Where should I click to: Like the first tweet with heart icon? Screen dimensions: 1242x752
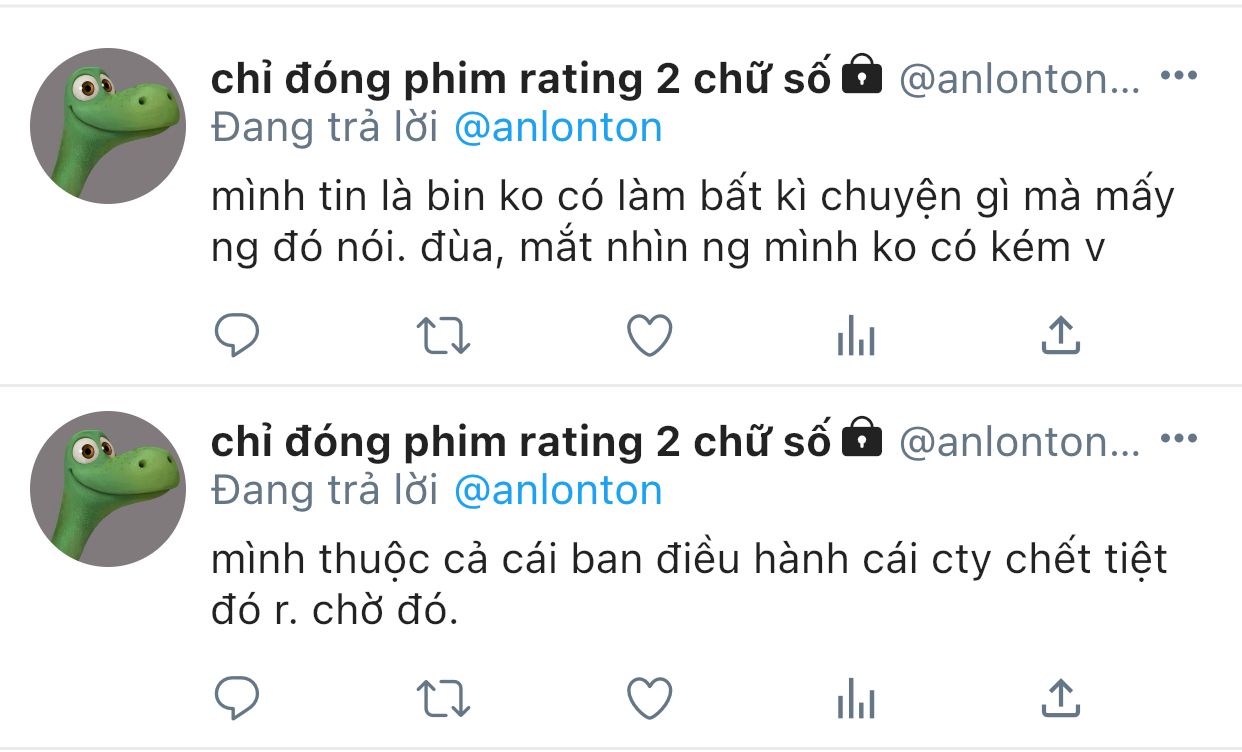[x=649, y=336]
